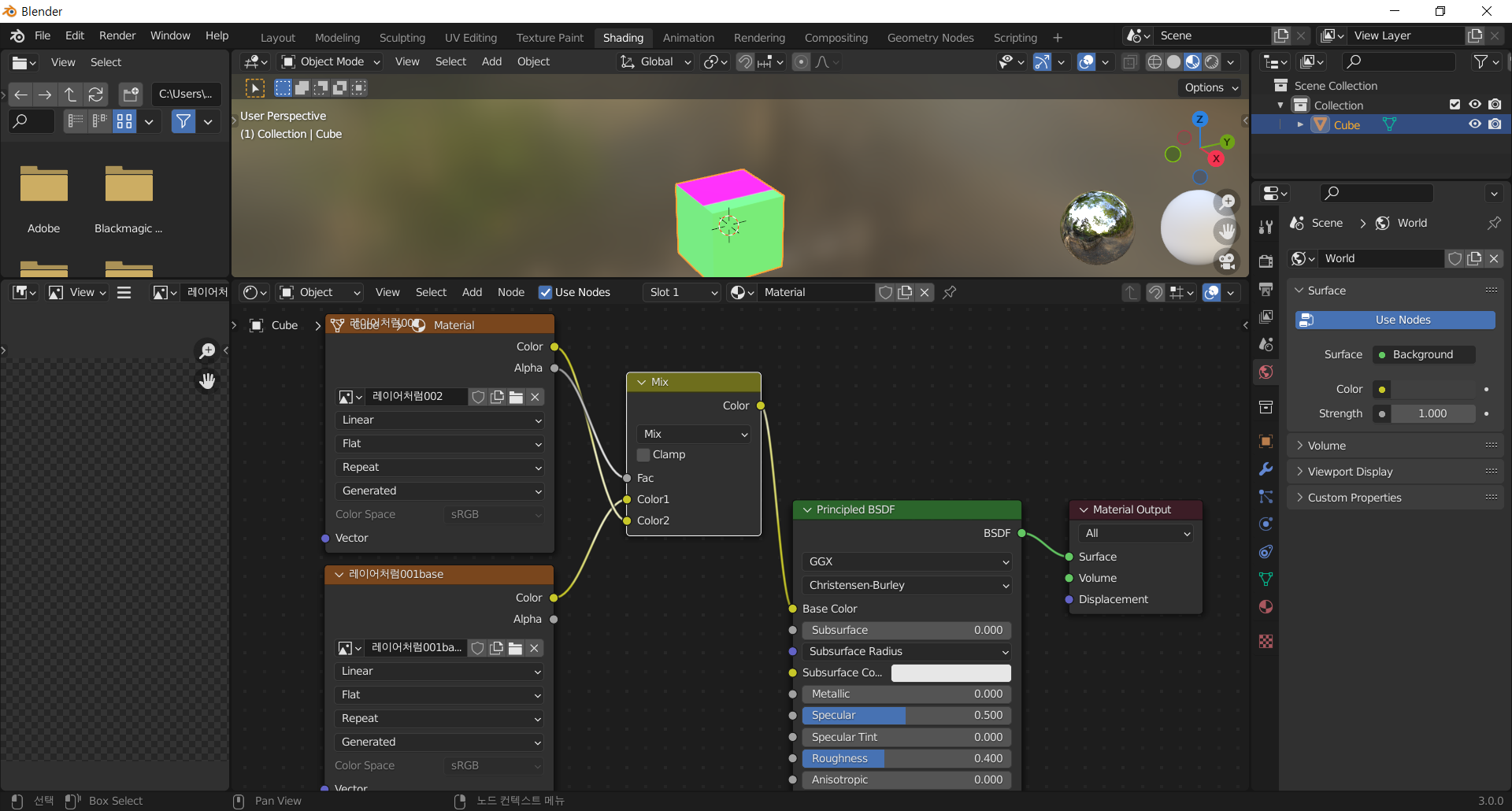
Task: Open the Slot 1 material slot dropdown
Action: 683,292
